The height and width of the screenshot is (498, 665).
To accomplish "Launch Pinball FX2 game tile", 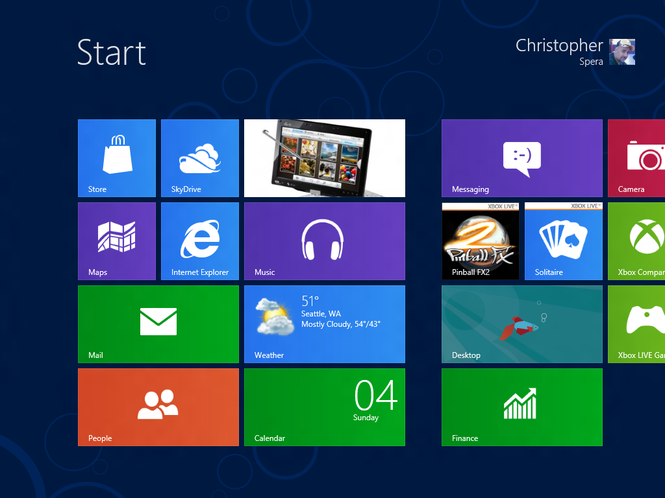I will pyautogui.click(x=481, y=241).
